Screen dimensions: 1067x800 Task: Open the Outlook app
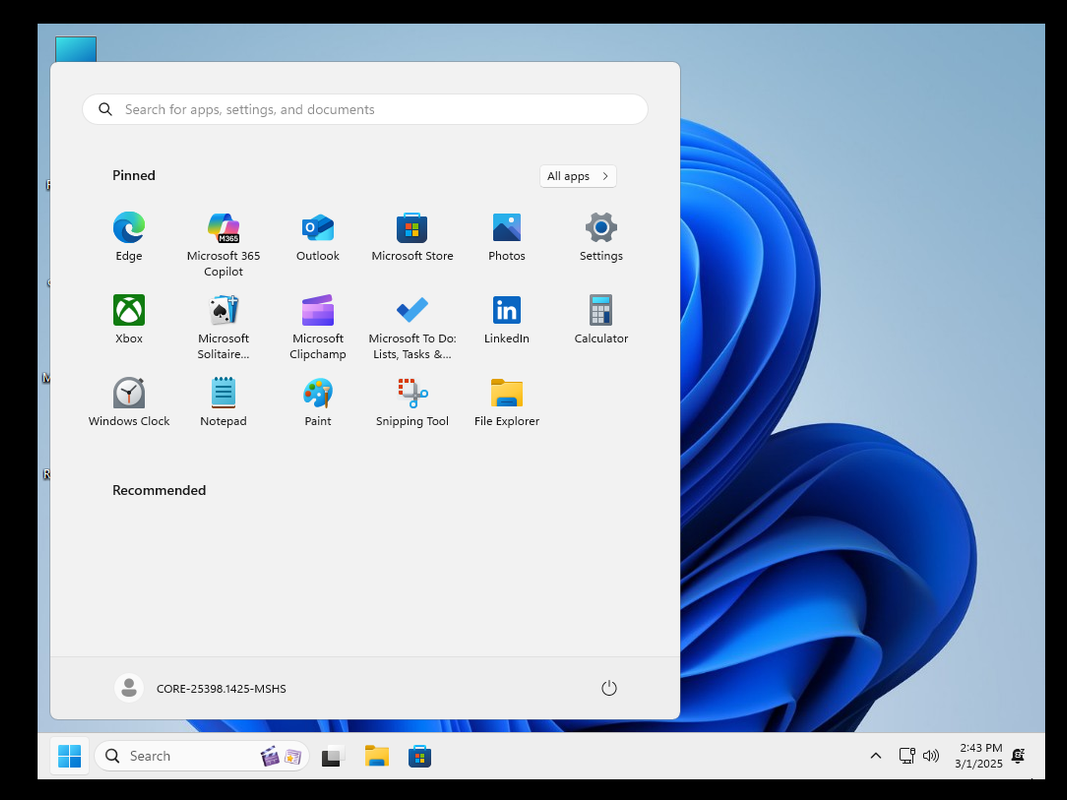pos(318,237)
